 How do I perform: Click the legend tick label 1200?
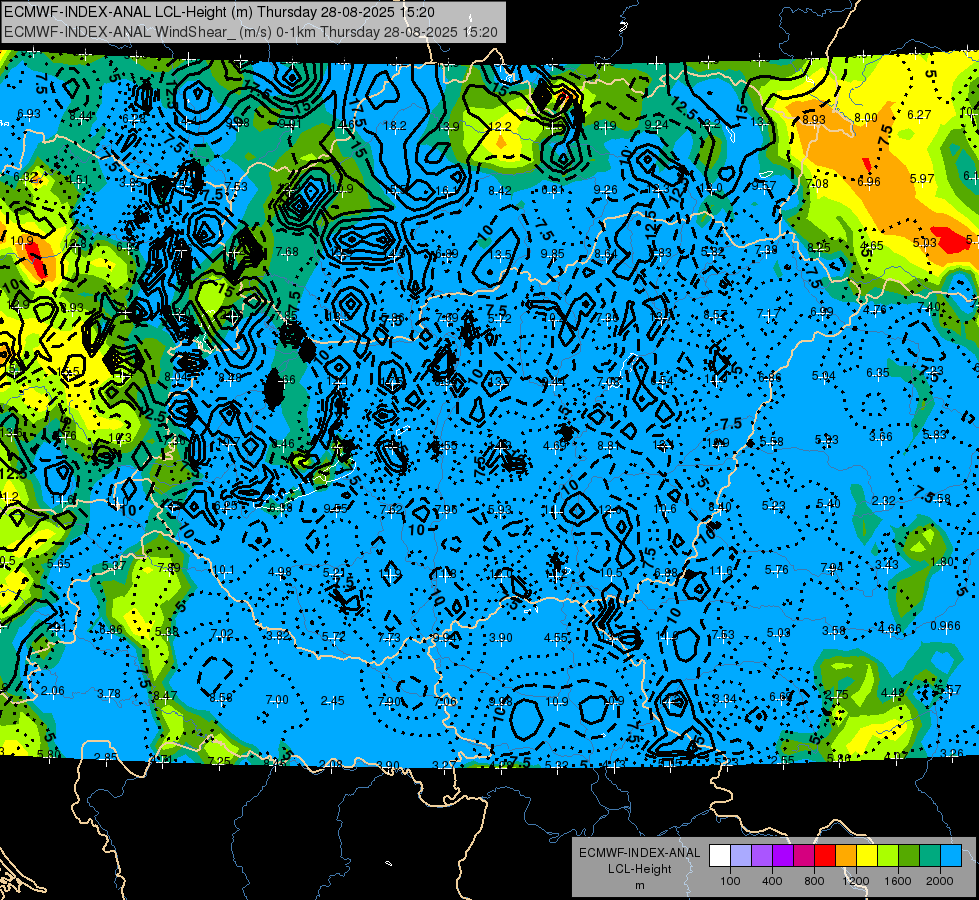click(856, 881)
